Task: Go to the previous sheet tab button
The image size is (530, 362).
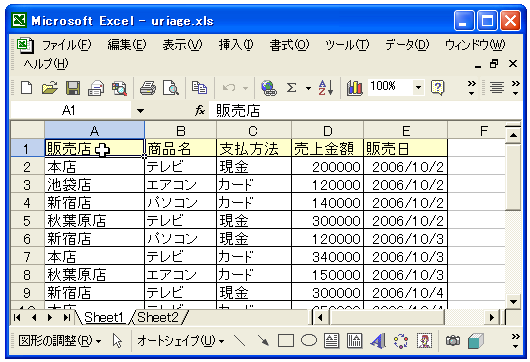Action: (34, 318)
